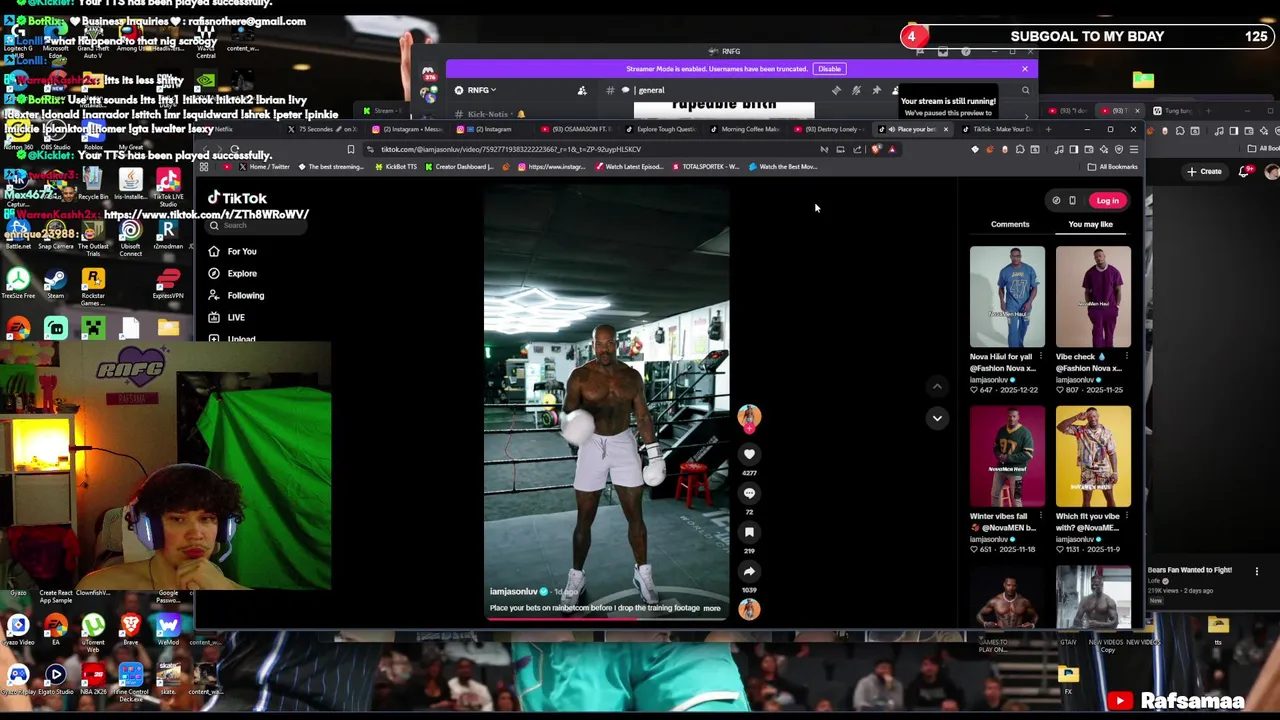
Task: Open the KickBot TTS bookmark
Action: pos(397,167)
